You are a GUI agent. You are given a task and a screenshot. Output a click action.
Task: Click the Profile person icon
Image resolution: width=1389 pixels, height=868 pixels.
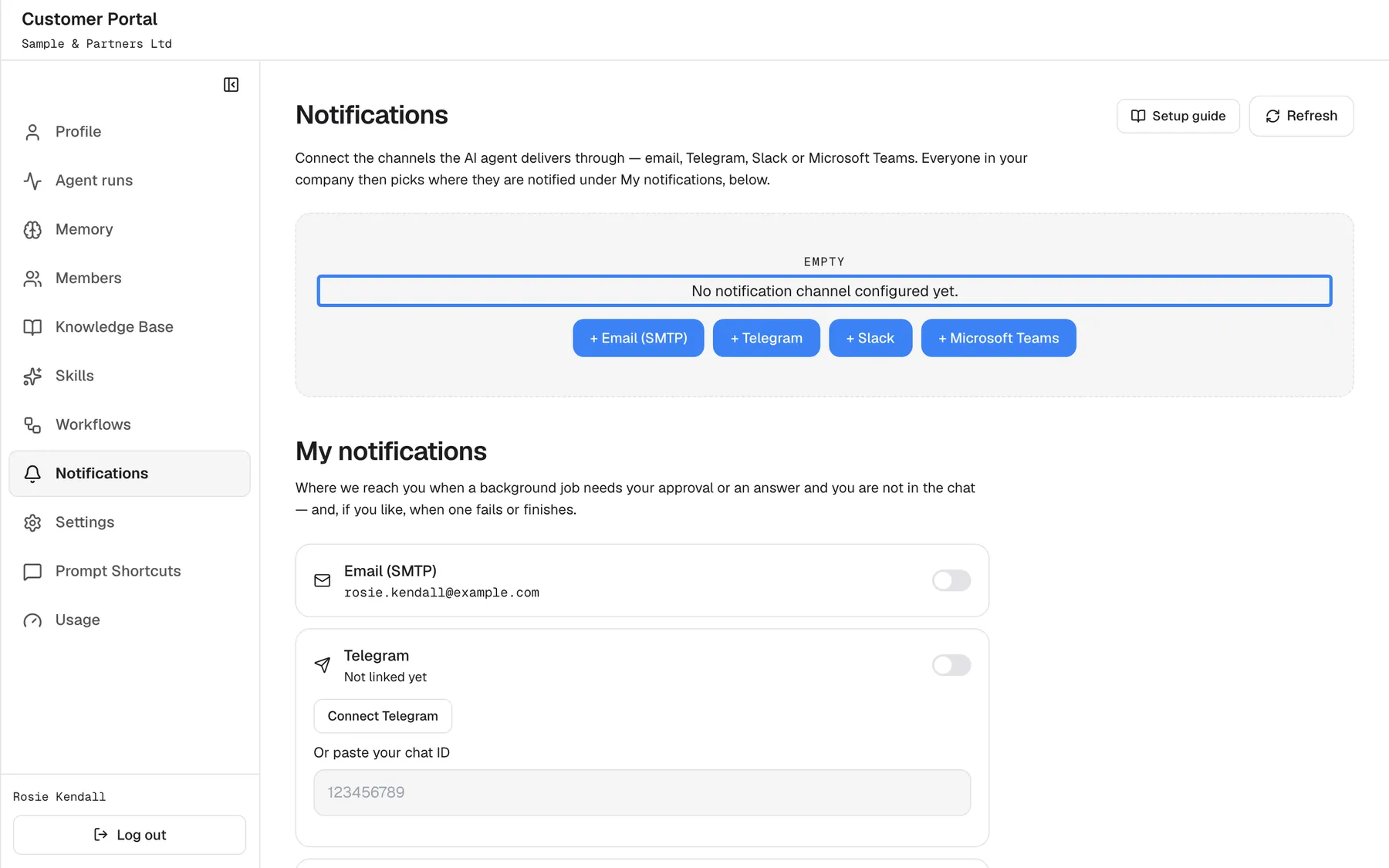click(32, 132)
